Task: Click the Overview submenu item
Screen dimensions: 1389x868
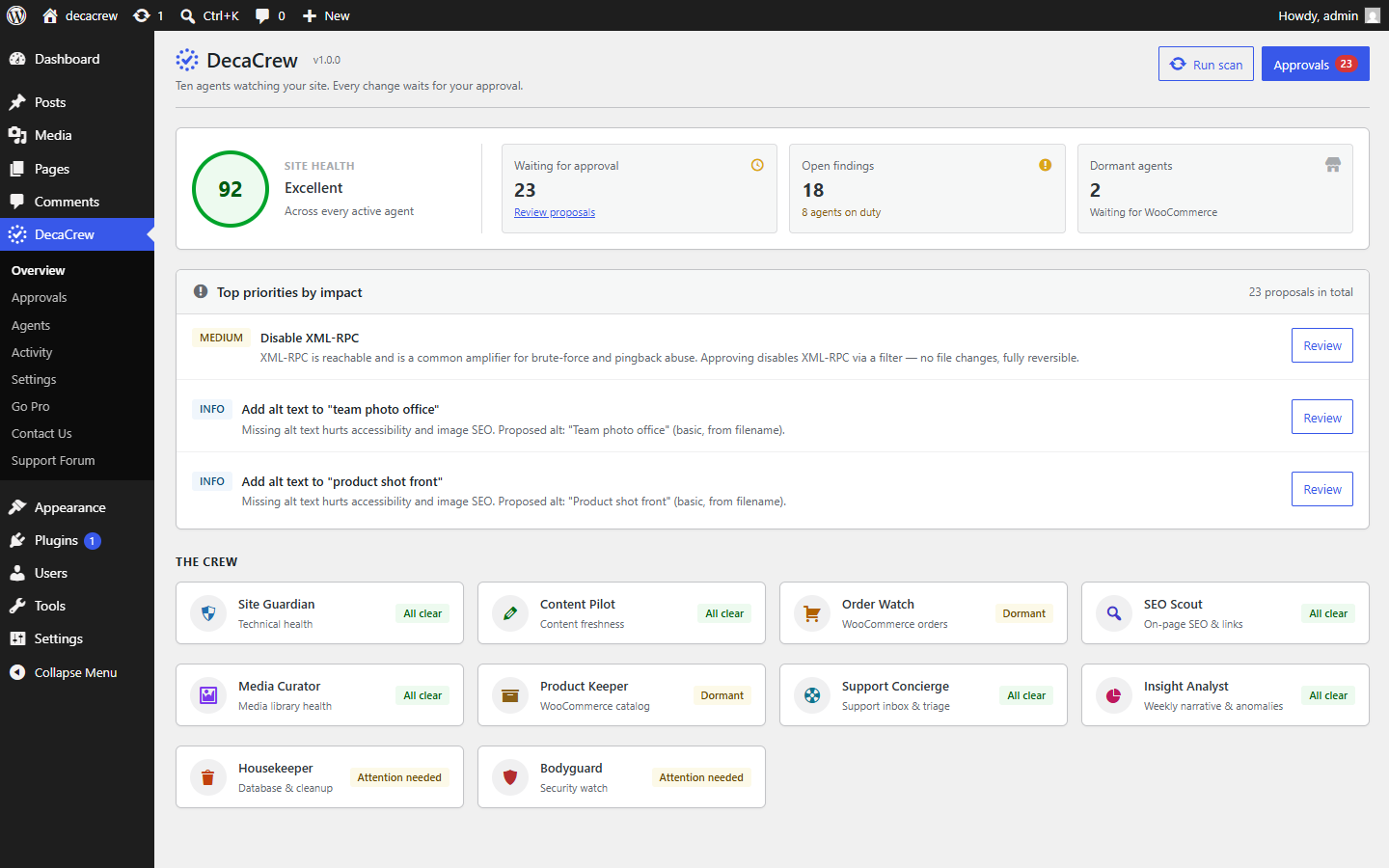Action: (77, 271)
